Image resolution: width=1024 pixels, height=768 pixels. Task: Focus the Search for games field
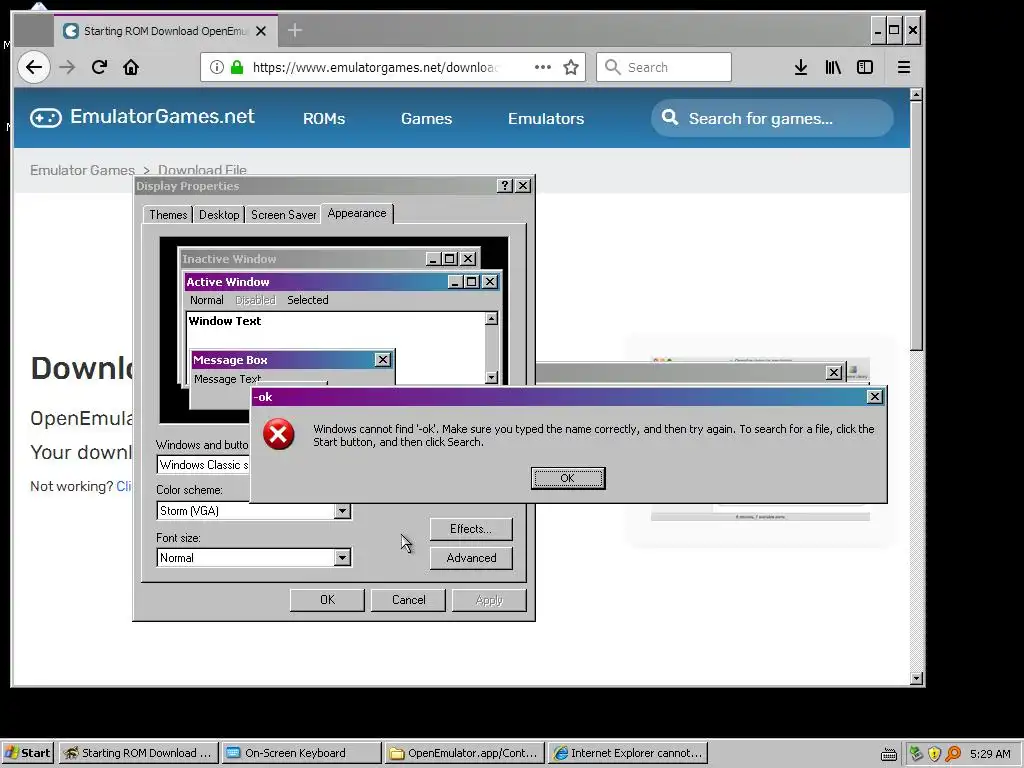click(772, 118)
